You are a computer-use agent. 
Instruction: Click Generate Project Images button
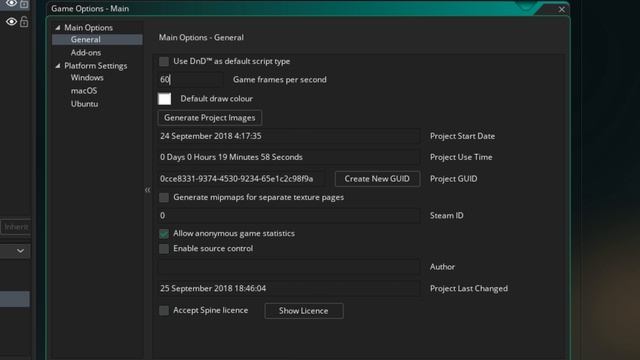pos(210,118)
